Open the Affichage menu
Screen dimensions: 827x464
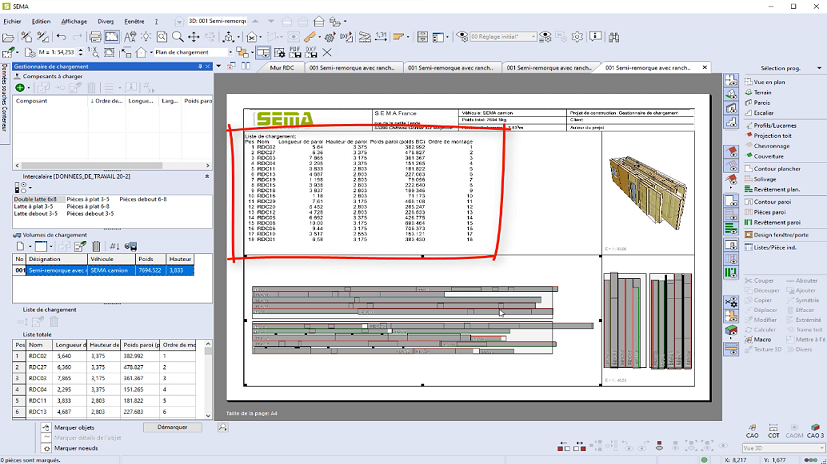pyautogui.click(x=73, y=20)
